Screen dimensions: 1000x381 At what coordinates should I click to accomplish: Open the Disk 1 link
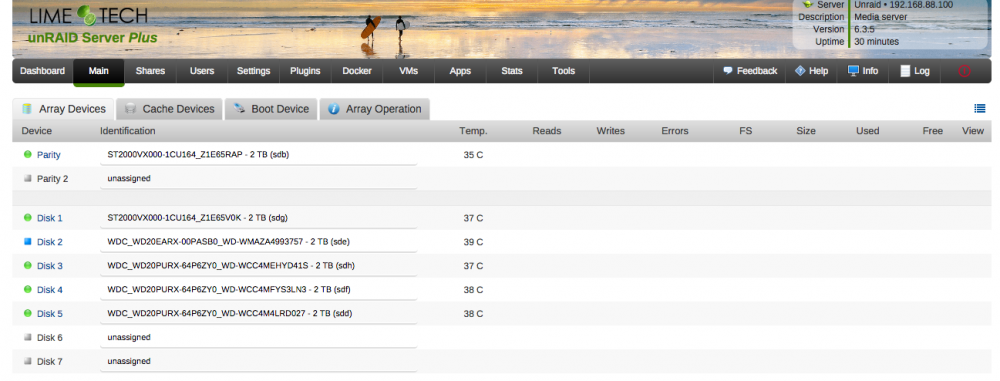pyautogui.click(x=50, y=218)
